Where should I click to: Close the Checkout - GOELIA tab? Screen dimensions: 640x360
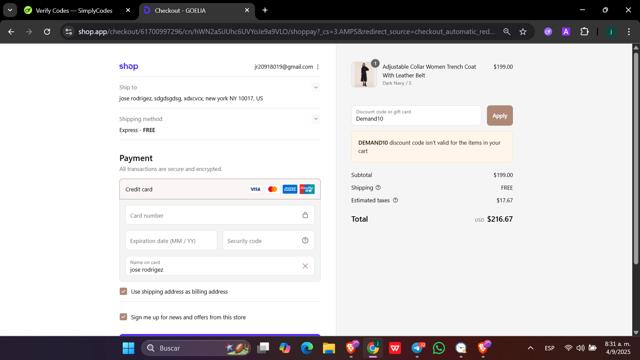[x=247, y=10]
